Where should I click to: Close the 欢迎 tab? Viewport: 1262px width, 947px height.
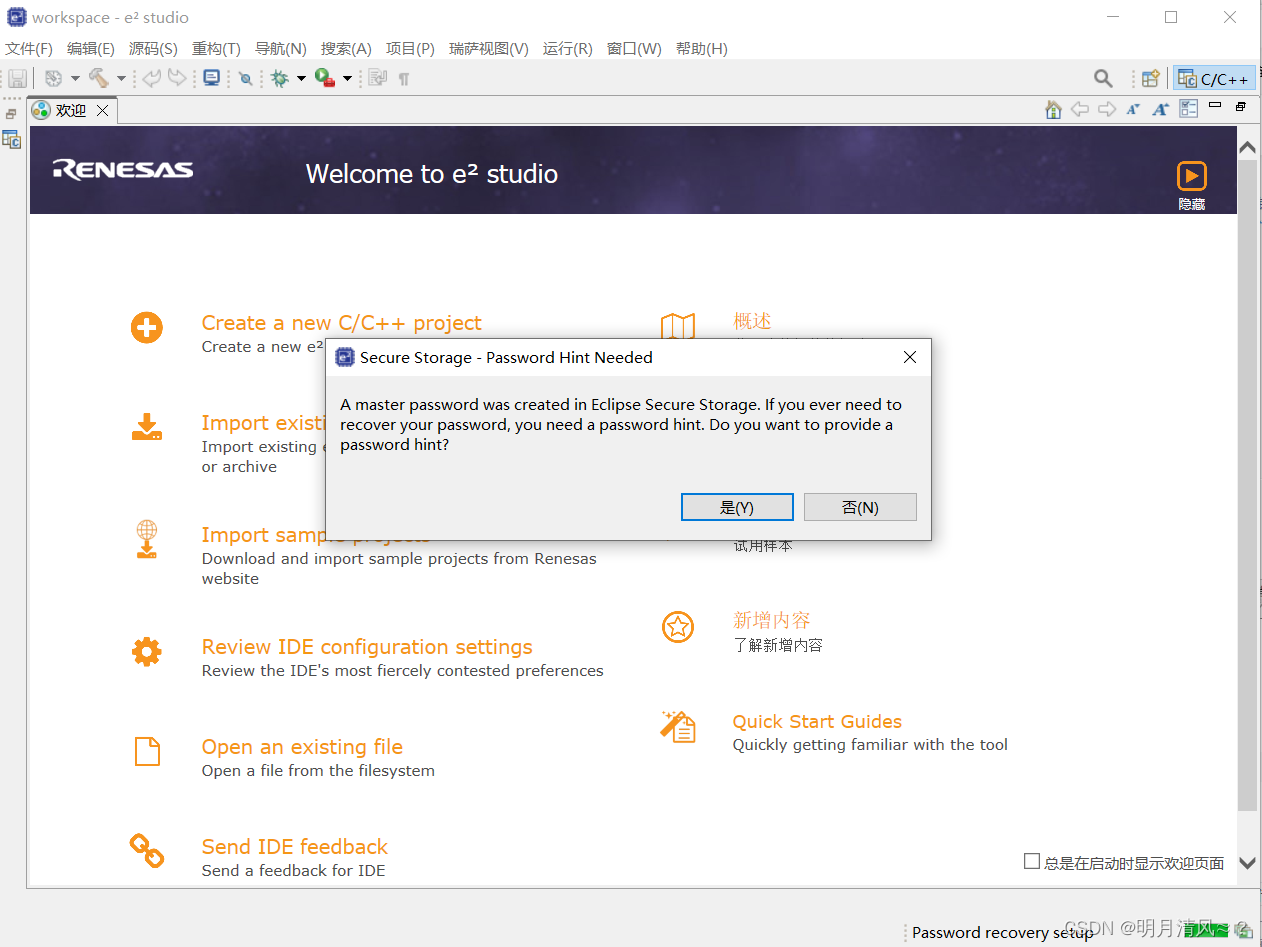102,110
